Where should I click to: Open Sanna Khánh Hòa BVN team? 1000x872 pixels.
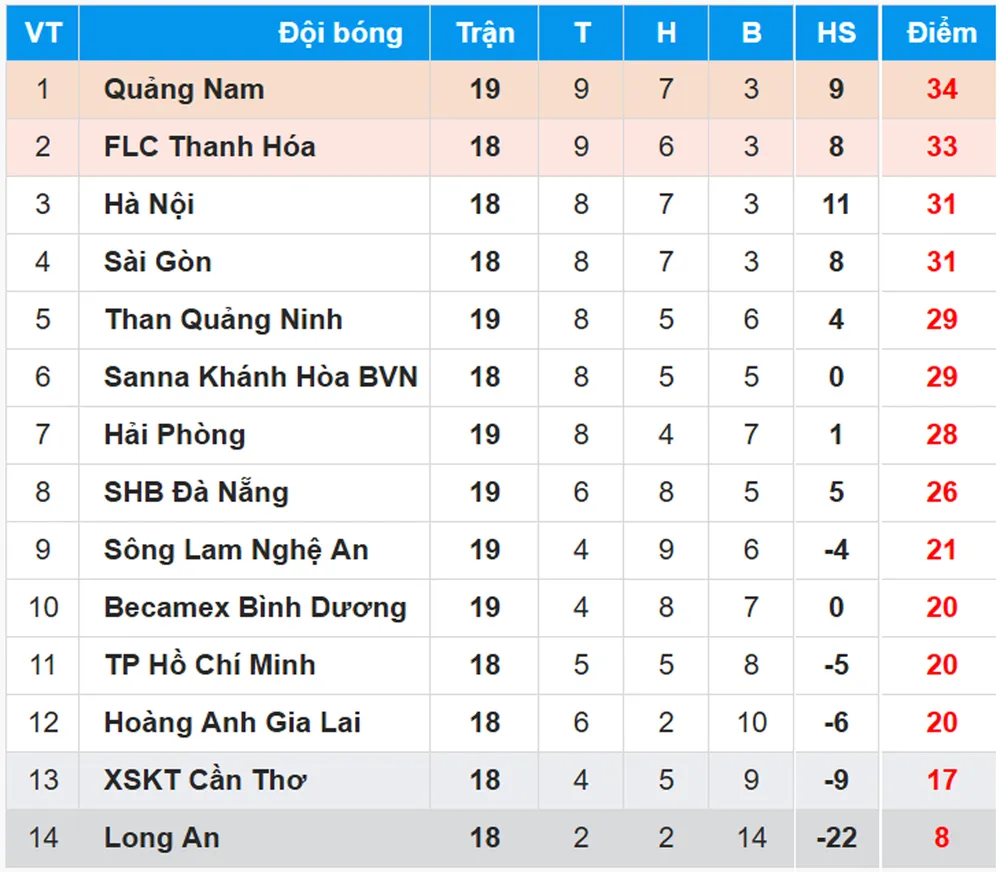click(x=260, y=377)
